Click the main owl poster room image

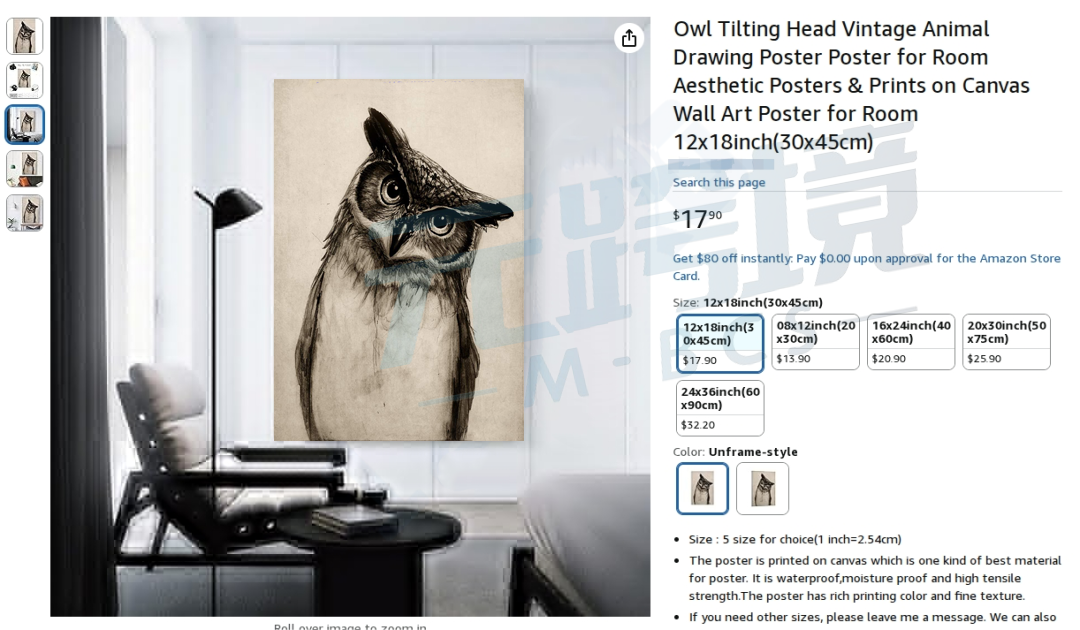tap(350, 317)
